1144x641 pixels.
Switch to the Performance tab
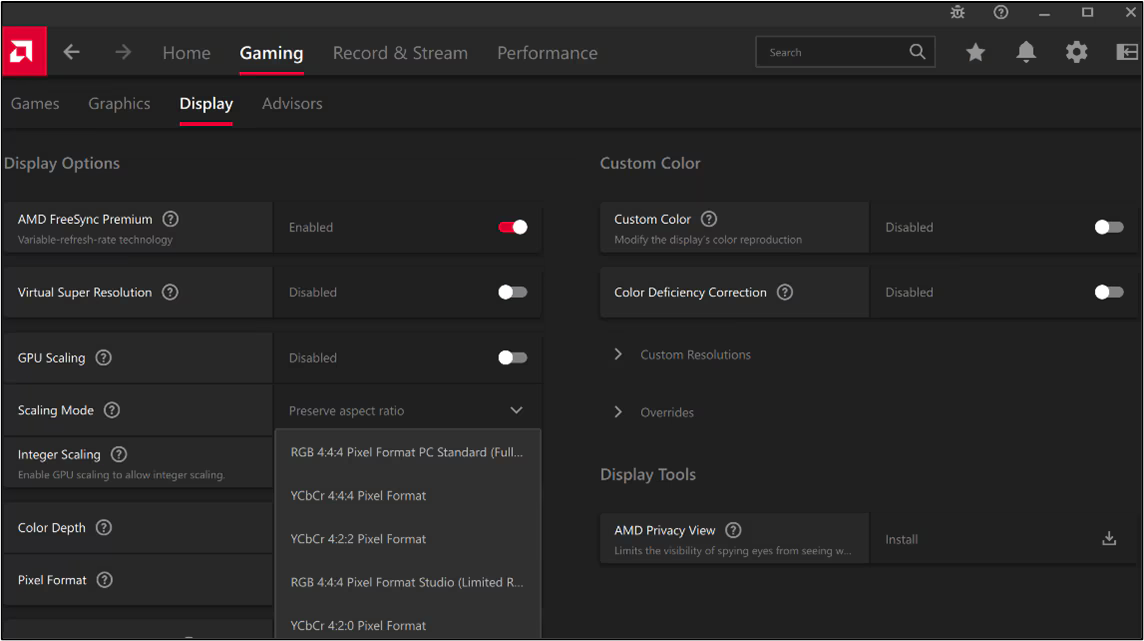547,53
